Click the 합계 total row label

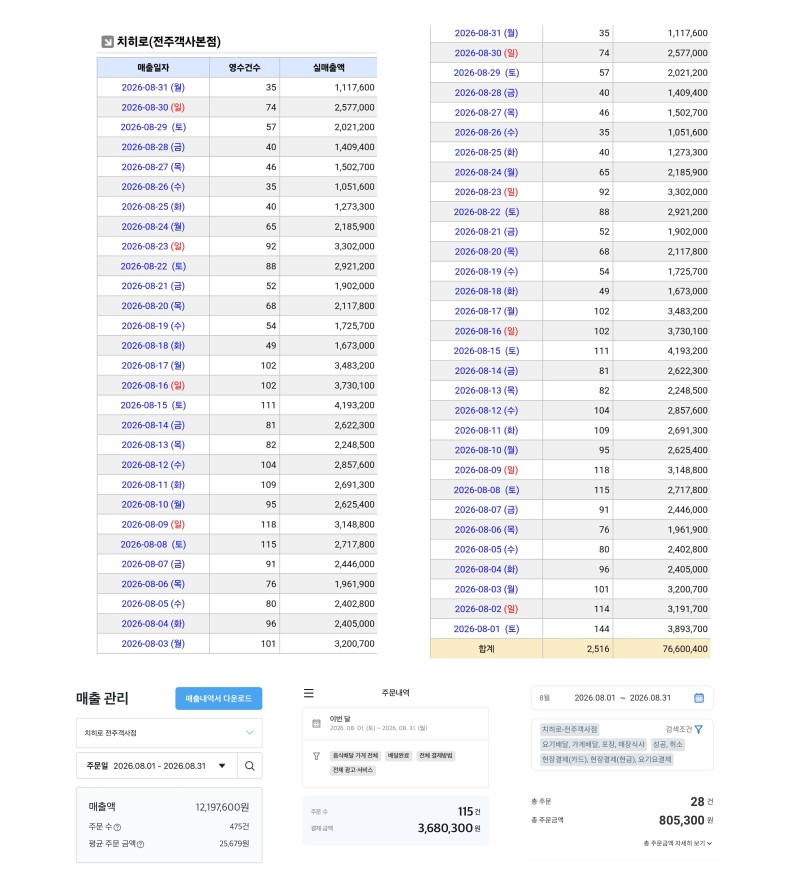point(486,649)
